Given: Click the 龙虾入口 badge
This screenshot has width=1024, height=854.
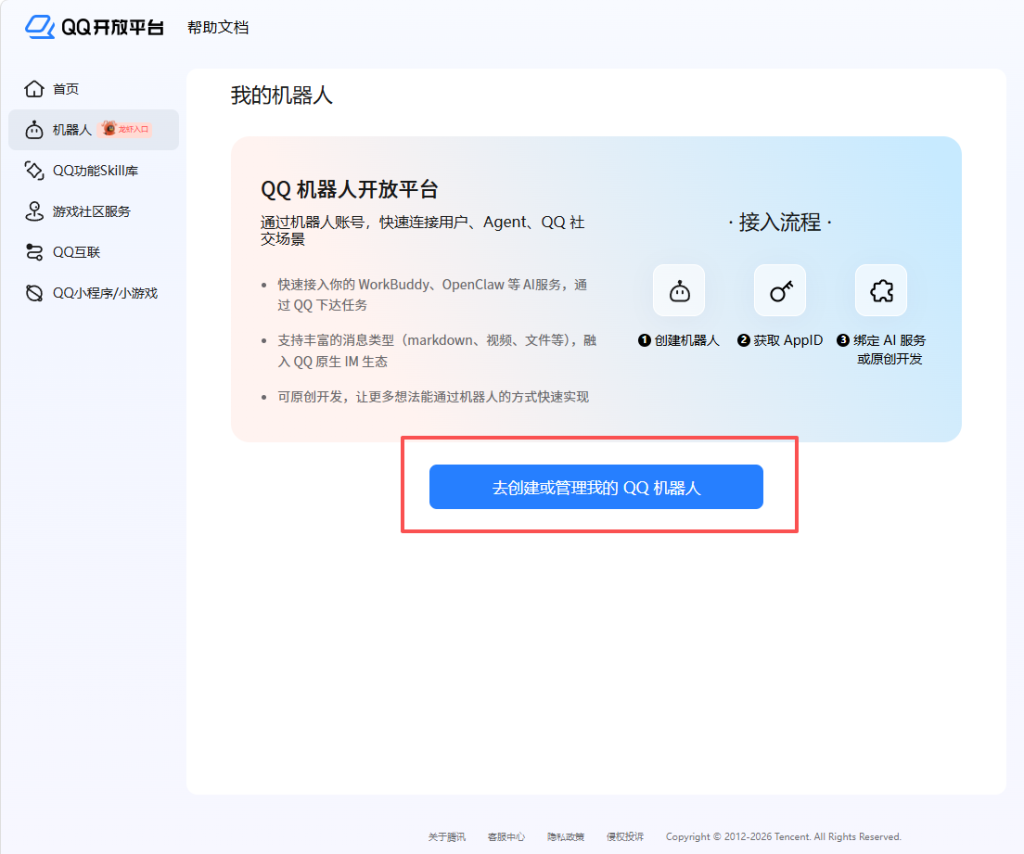Looking at the screenshot, I should (125, 129).
